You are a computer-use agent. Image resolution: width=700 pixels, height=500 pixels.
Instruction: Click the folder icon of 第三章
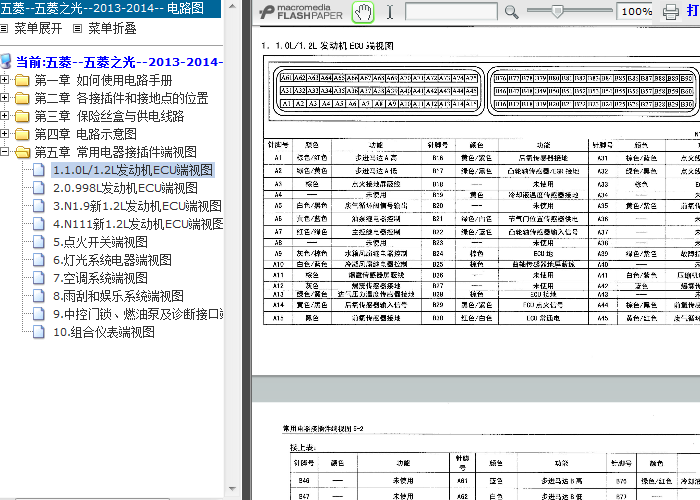pos(22,116)
